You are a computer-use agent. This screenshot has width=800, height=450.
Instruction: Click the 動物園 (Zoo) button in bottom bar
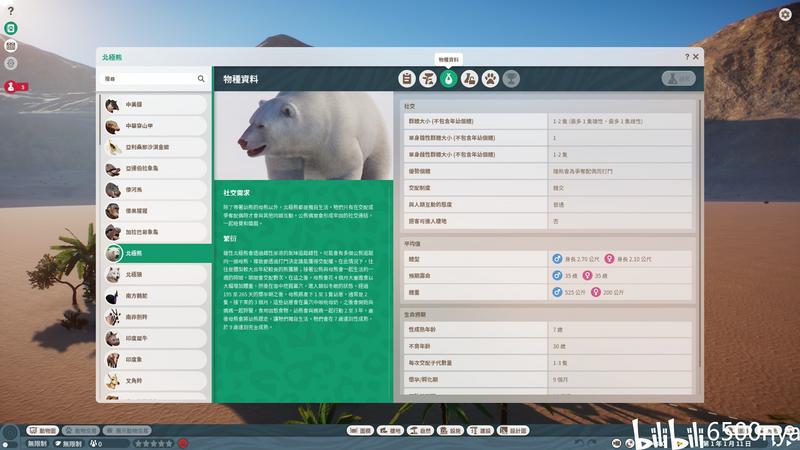(x=43, y=431)
